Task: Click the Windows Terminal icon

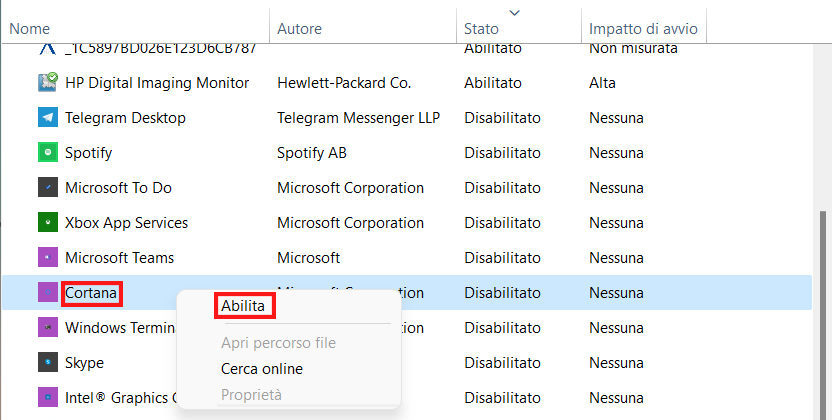Action: click(48, 328)
